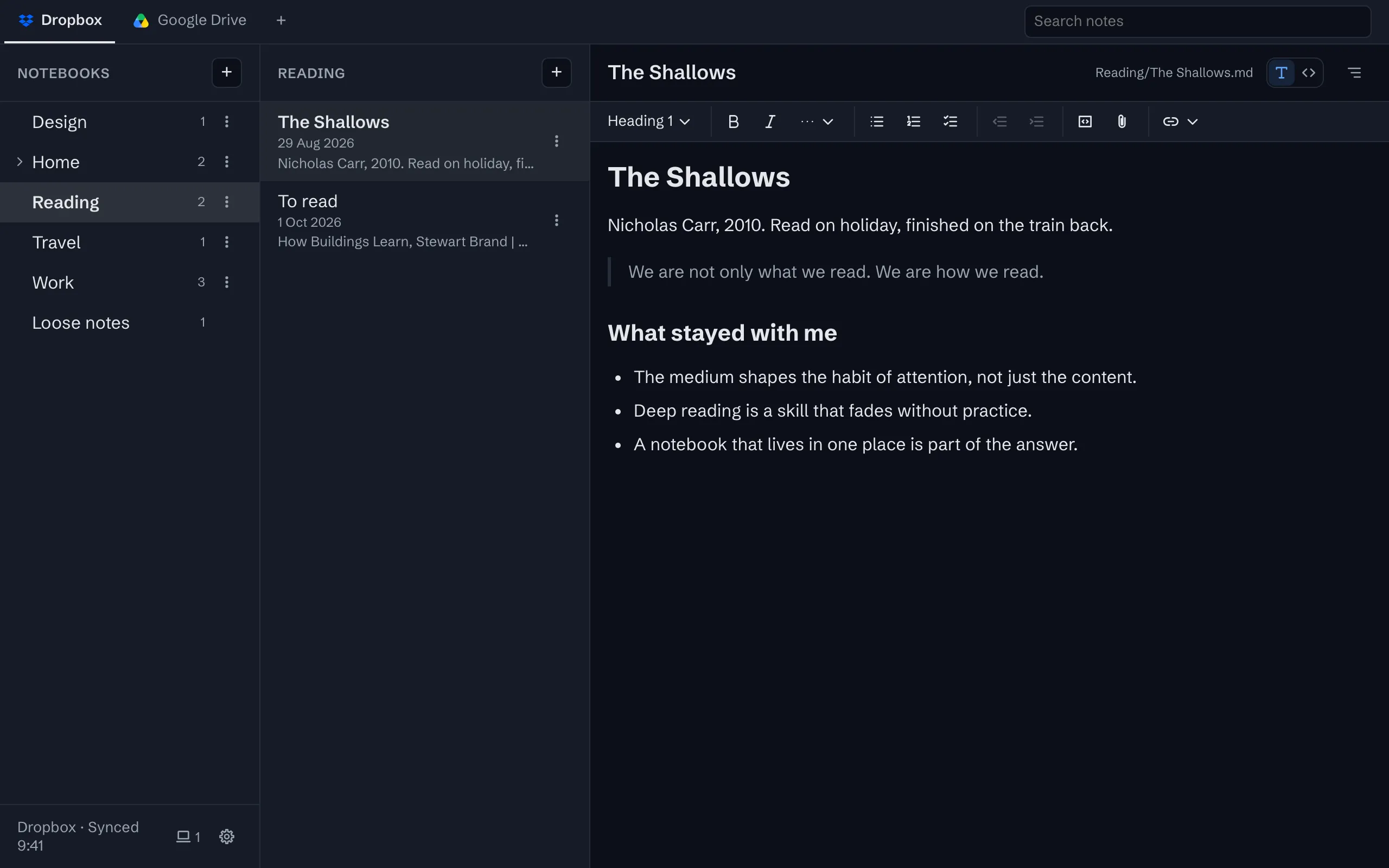The height and width of the screenshot is (868, 1389).
Task: Open the To read note
Action: pos(425,221)
